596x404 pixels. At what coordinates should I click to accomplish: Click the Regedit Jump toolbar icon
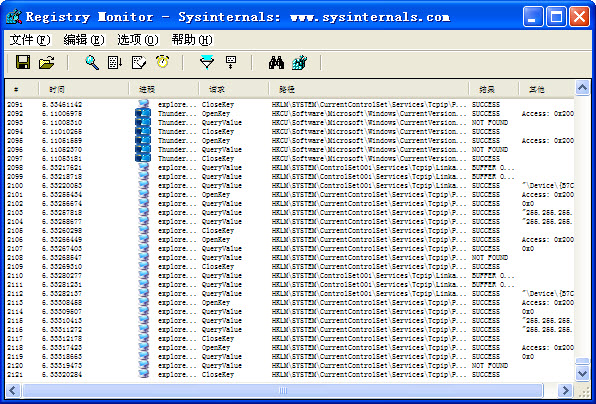300,62
